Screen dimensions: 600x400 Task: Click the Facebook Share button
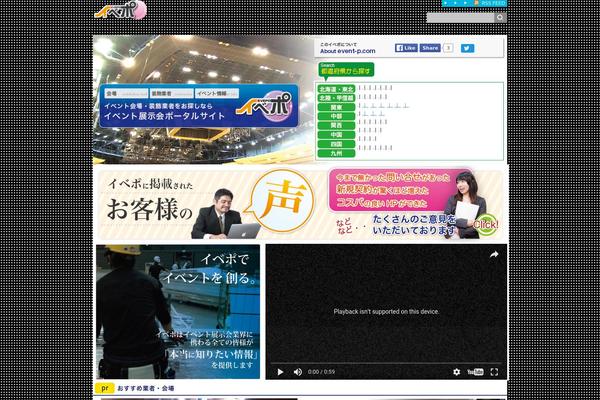(x=430, y=48)
